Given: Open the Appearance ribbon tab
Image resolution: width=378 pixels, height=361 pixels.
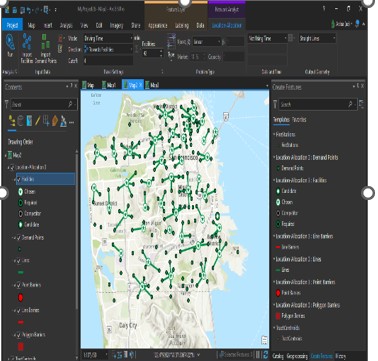Looking at the screenshot, I should 158,25.
